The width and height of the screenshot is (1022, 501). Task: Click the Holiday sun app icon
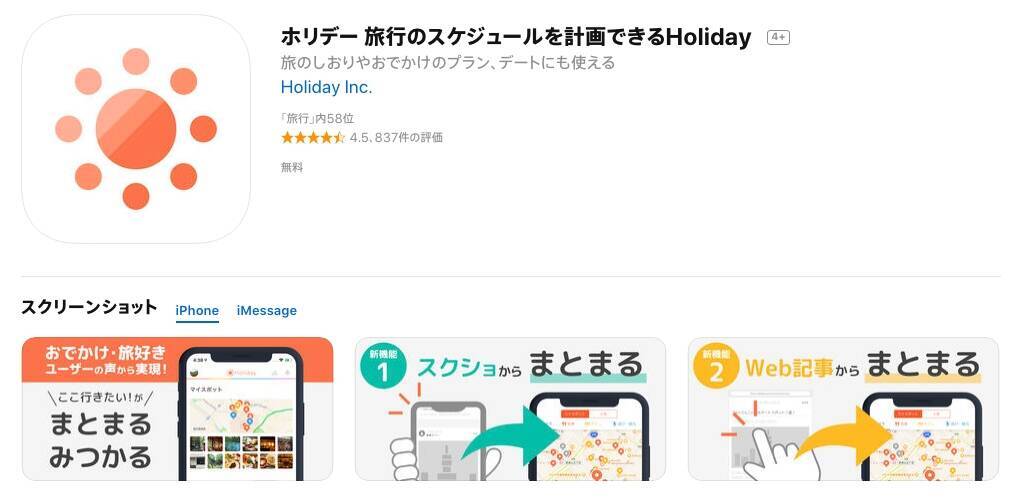pos(136,129)
